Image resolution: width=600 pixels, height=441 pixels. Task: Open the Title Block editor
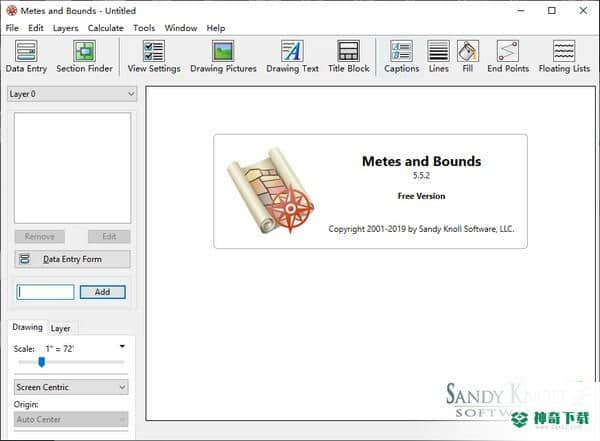[349, 57]
